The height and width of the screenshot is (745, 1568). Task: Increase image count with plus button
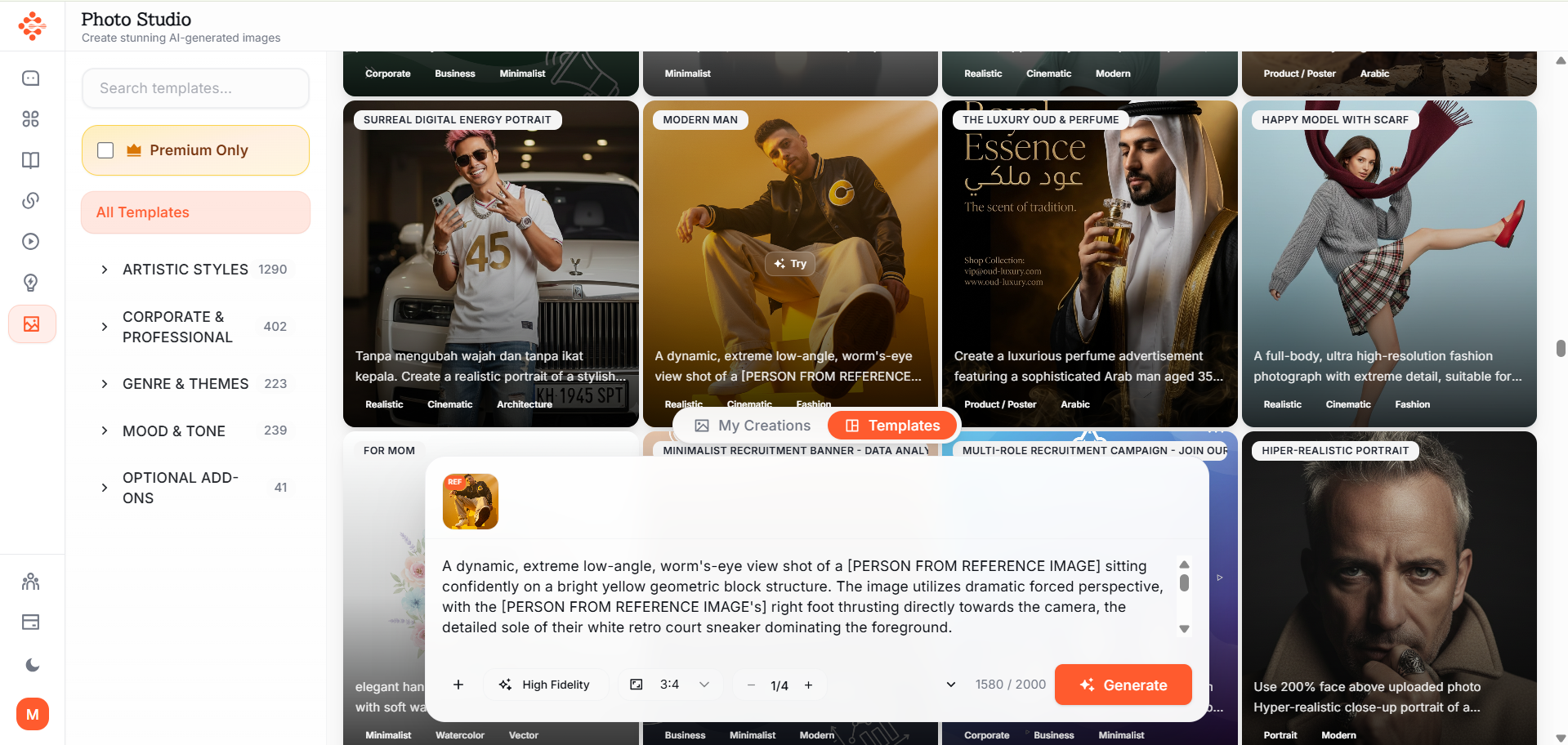pyautogui.click(x=809, y=685)
